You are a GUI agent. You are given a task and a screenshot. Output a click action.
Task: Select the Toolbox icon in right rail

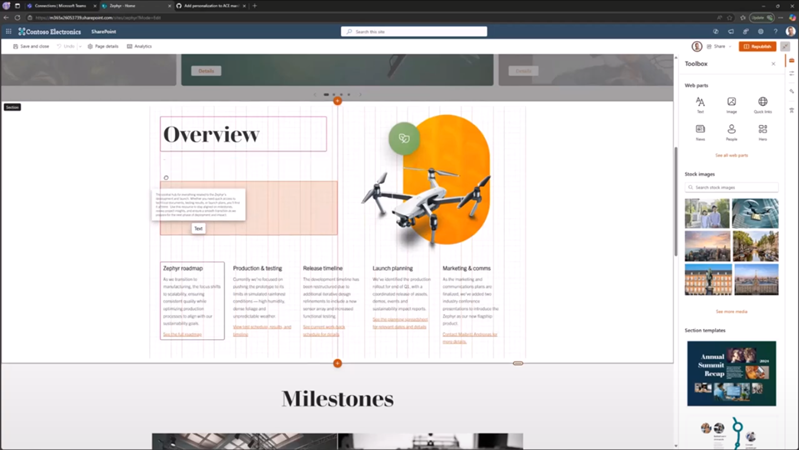(791, 61)
